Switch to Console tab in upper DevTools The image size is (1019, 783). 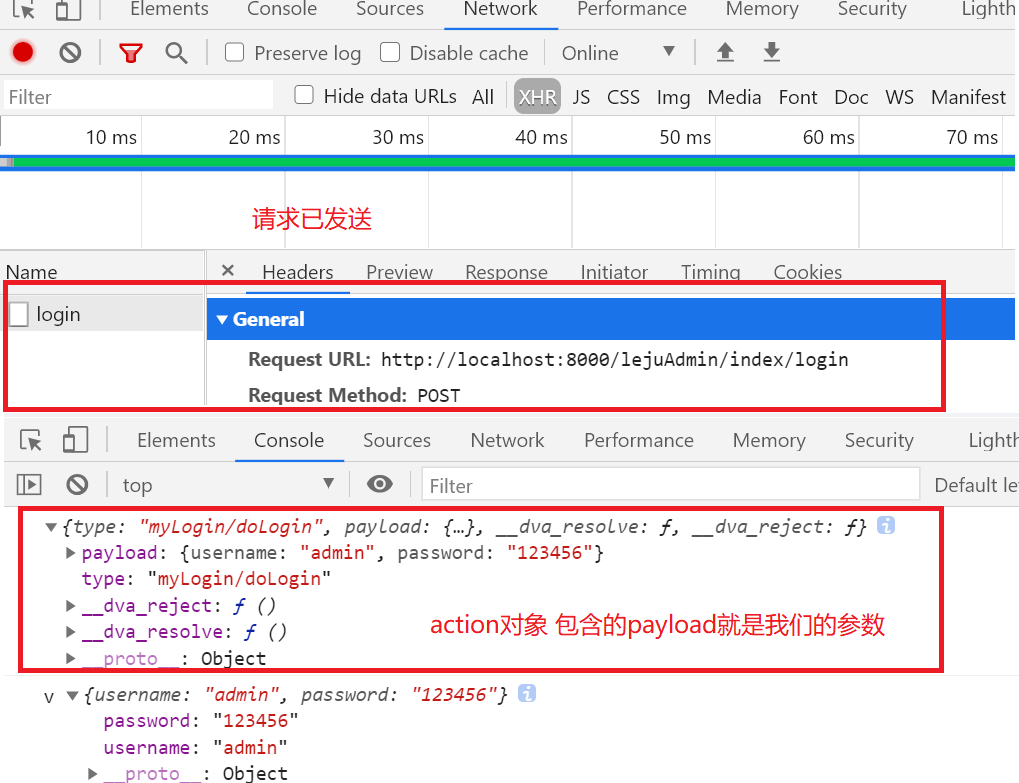coord(282,9)
